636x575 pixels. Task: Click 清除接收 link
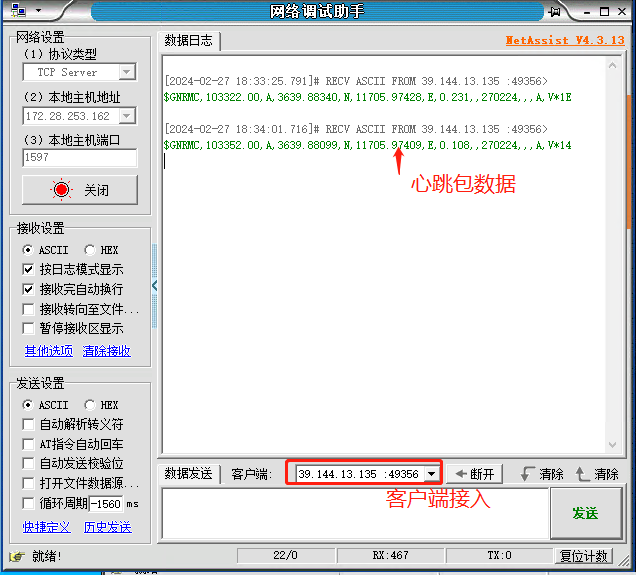point(107,351)
